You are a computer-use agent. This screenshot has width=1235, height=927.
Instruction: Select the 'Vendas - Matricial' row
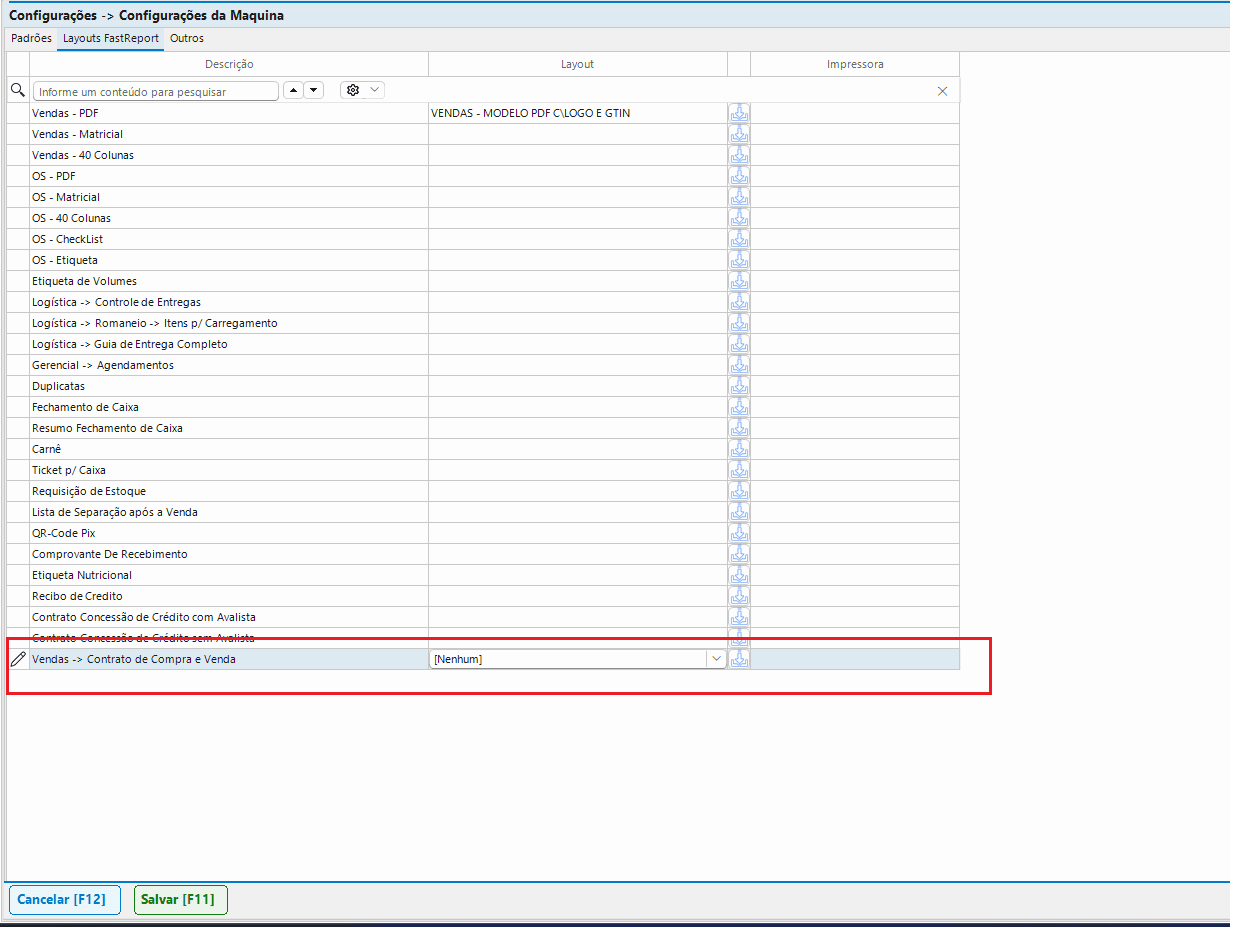pyautogui.click(x=483, y=134)
